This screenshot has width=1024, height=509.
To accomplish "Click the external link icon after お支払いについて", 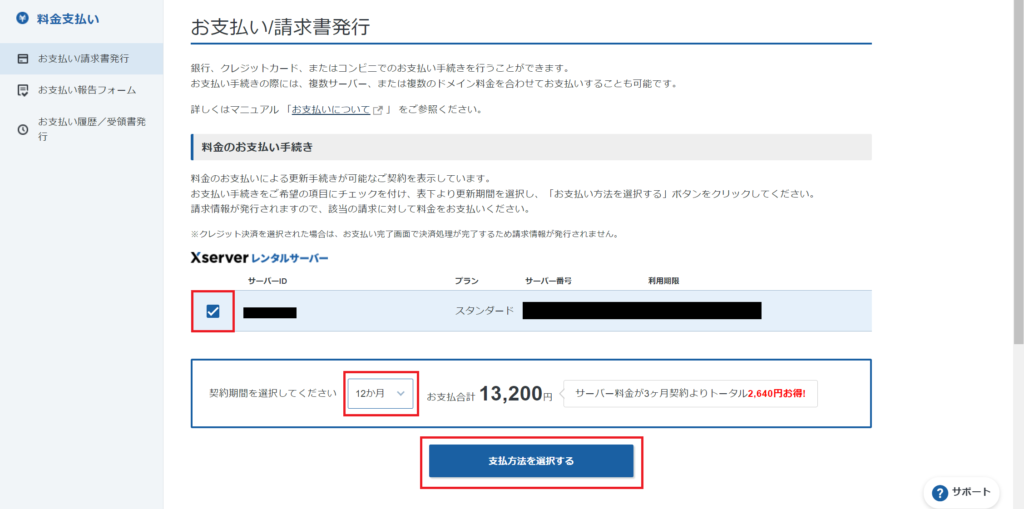I will click(x=377, y=110).
